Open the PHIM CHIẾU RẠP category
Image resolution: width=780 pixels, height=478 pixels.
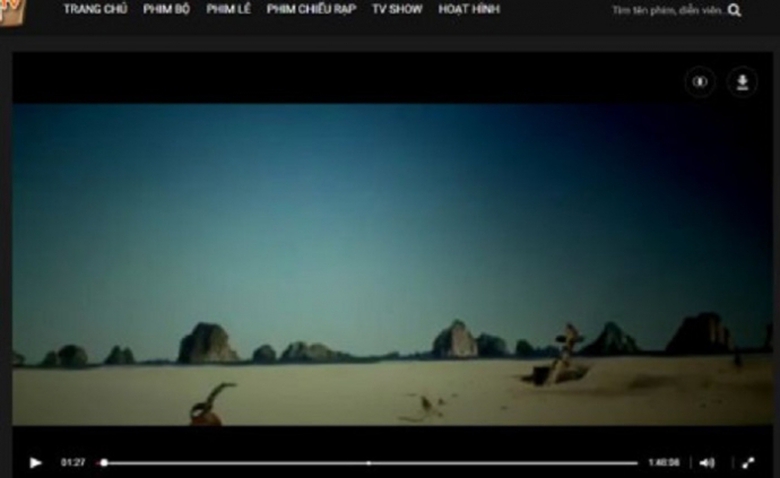[311, 9]
